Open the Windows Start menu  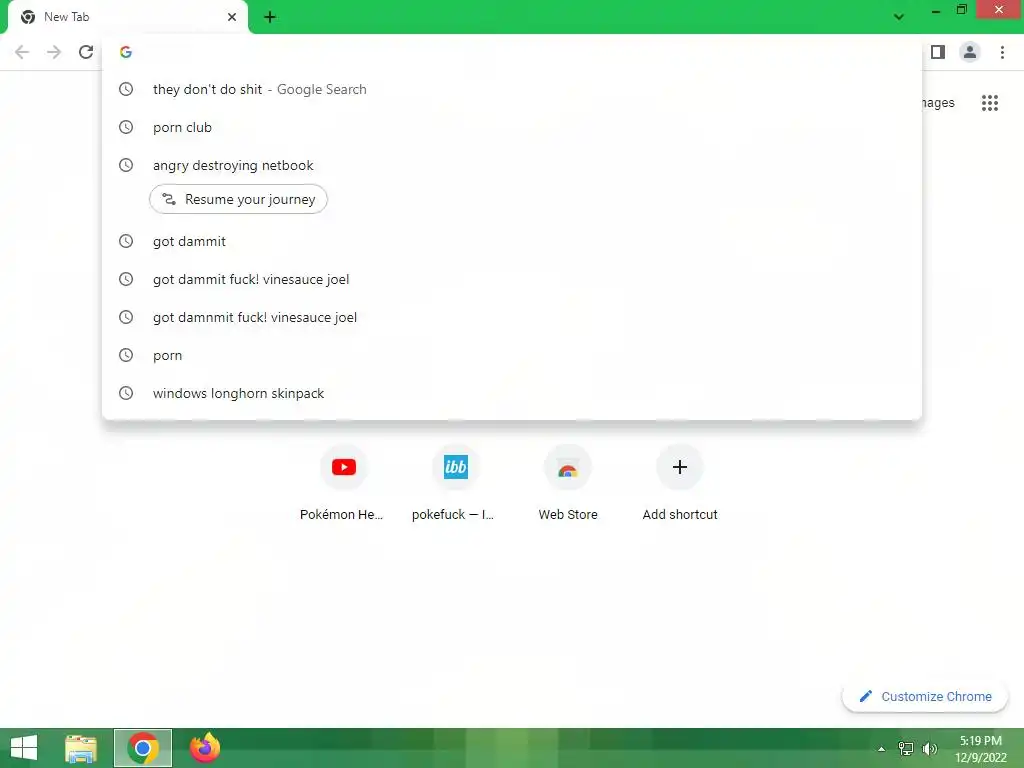(x=24, y=748)
